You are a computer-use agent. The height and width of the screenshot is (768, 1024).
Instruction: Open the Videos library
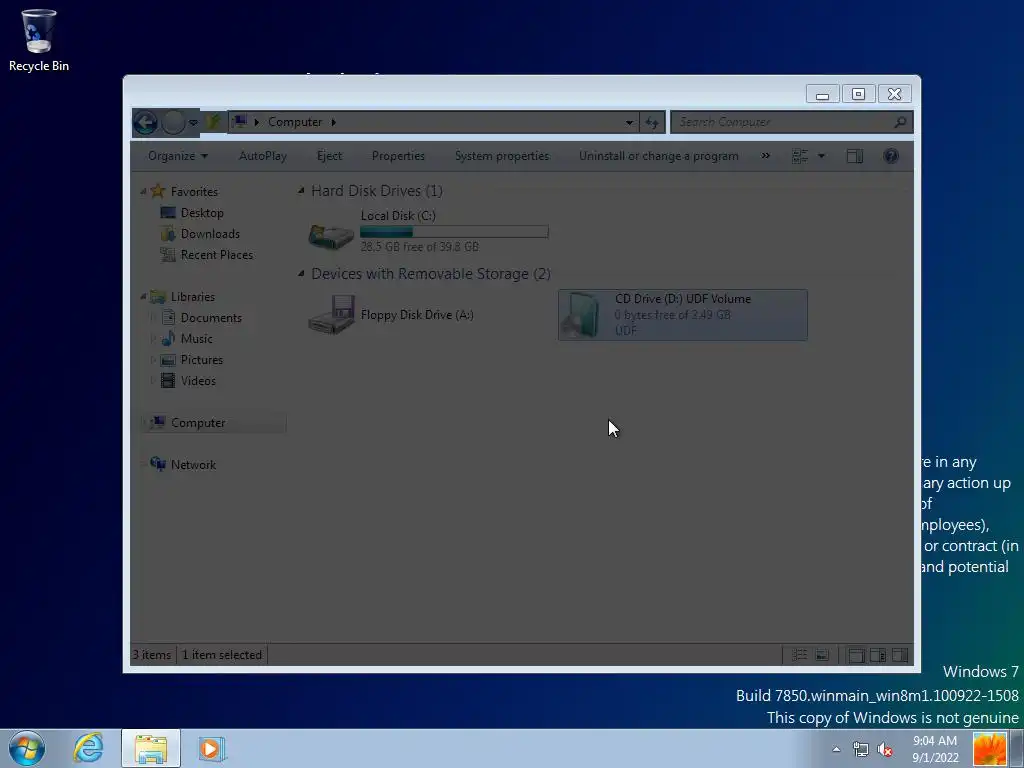pyautogui.click(x=198, y=381)
